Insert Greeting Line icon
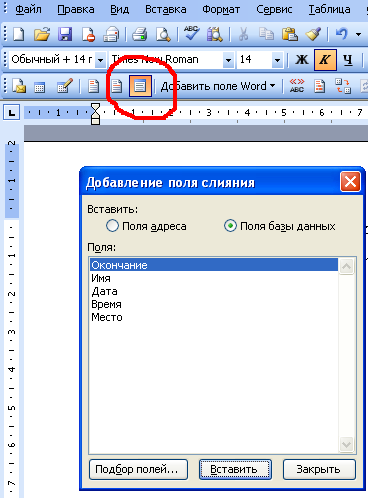368x498 pixels. tap(116, 86)
